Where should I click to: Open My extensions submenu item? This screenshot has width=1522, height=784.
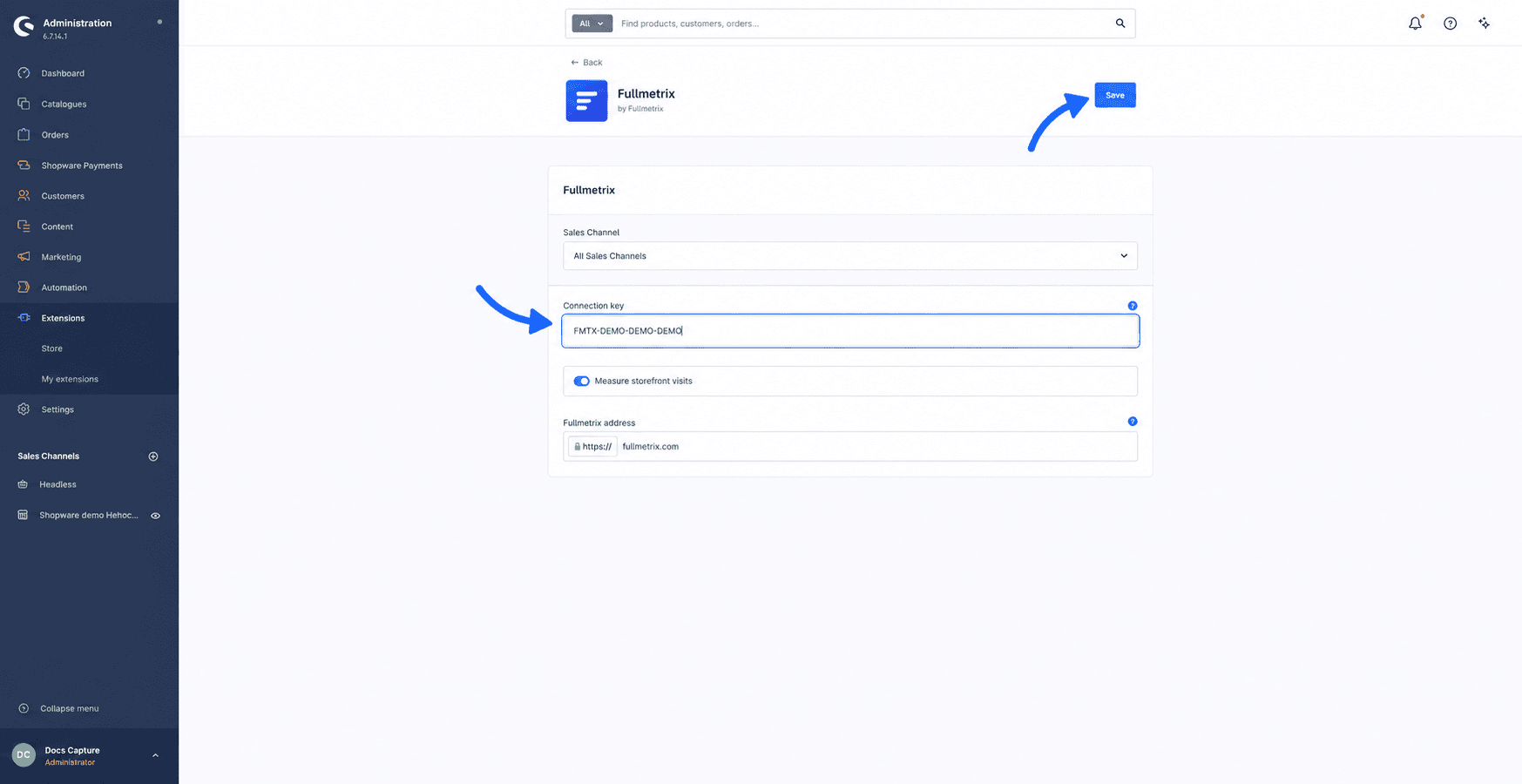coord(70,379)
